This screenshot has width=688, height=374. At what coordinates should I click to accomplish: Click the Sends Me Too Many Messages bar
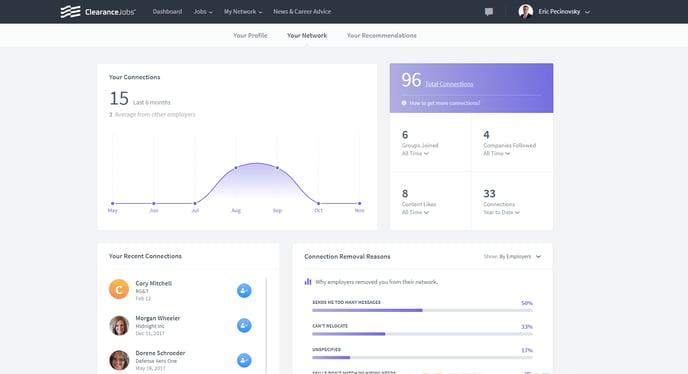click(x=422, y=310)
